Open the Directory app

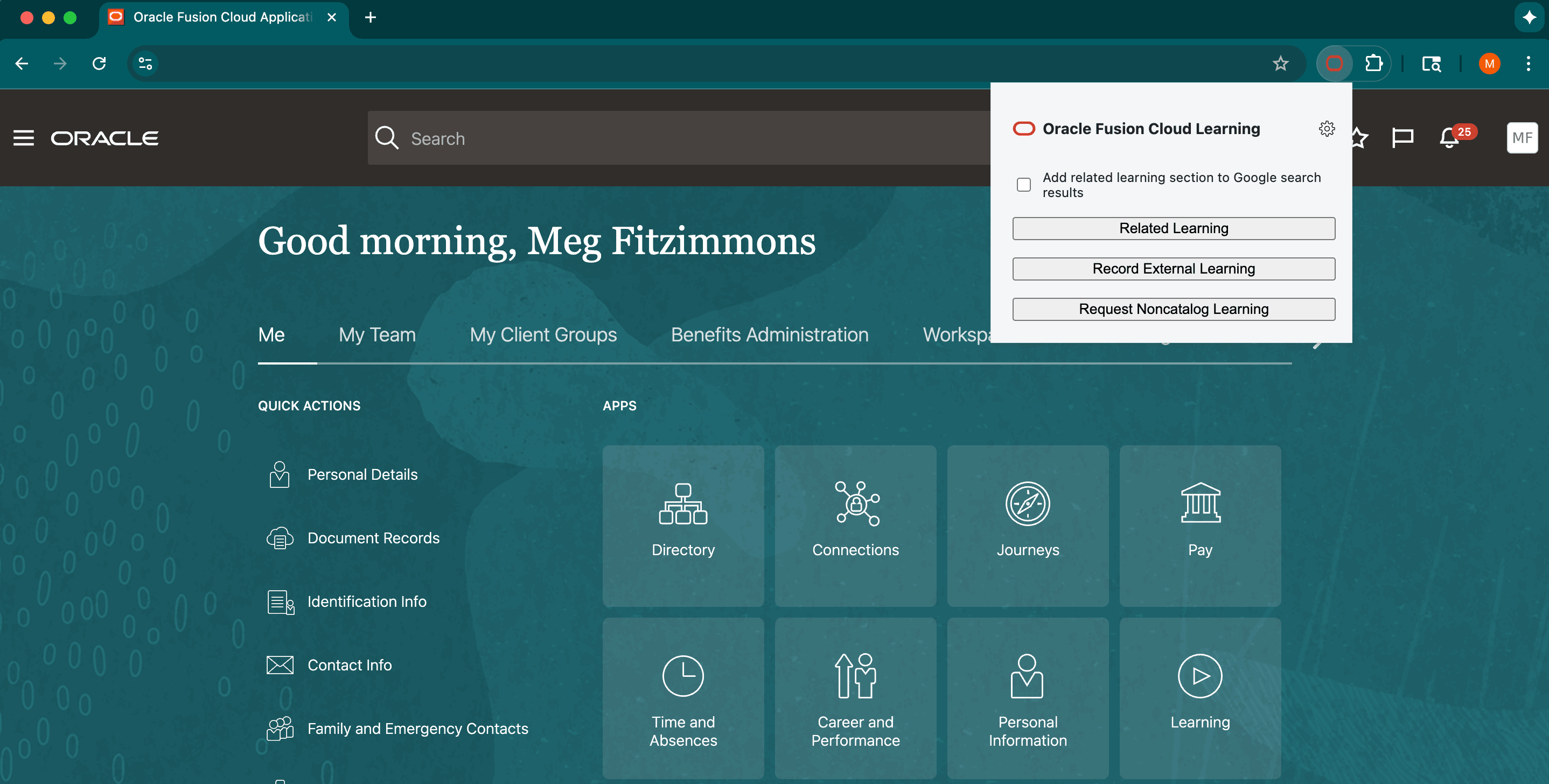[x=682, y=526]
